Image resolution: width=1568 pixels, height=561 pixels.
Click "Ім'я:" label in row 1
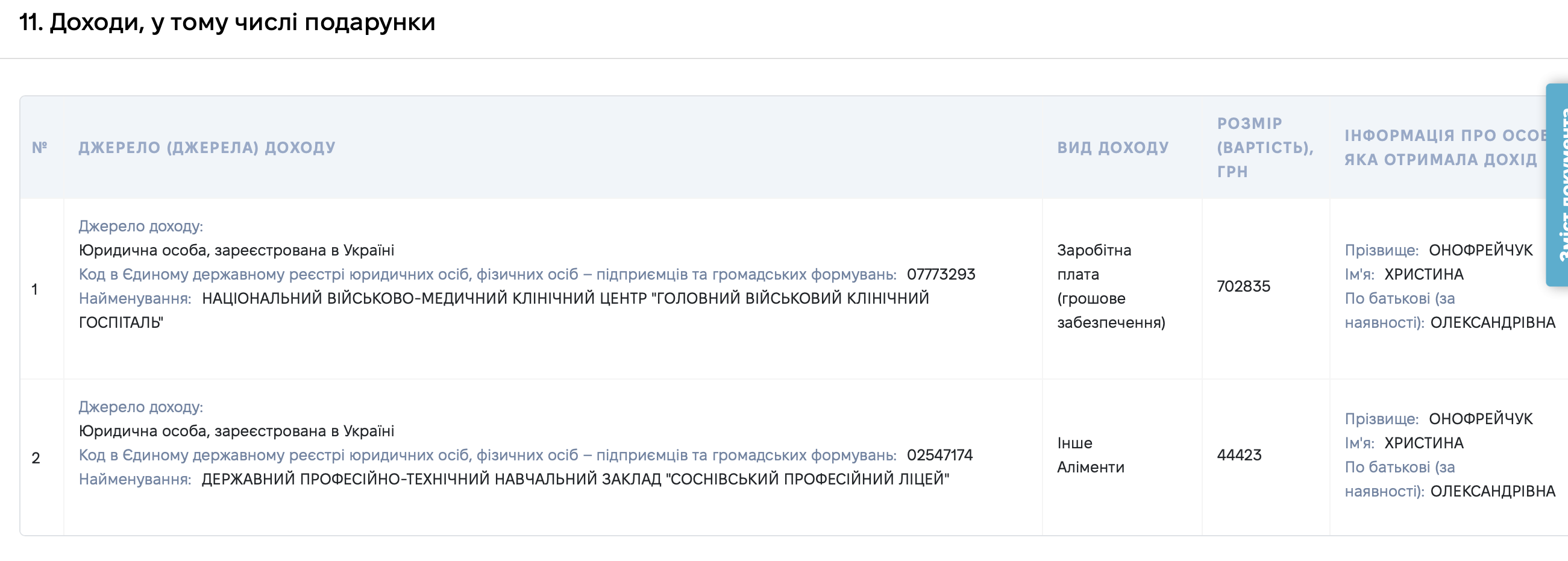pos(1359,274)
